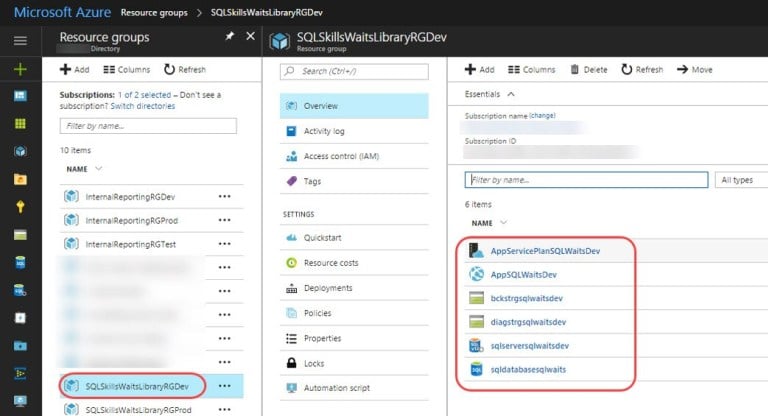The height and width of the screenshot is (416, 768).
Task: Open the hamburger menu in sidebar
Action: [x=20, y=40]
